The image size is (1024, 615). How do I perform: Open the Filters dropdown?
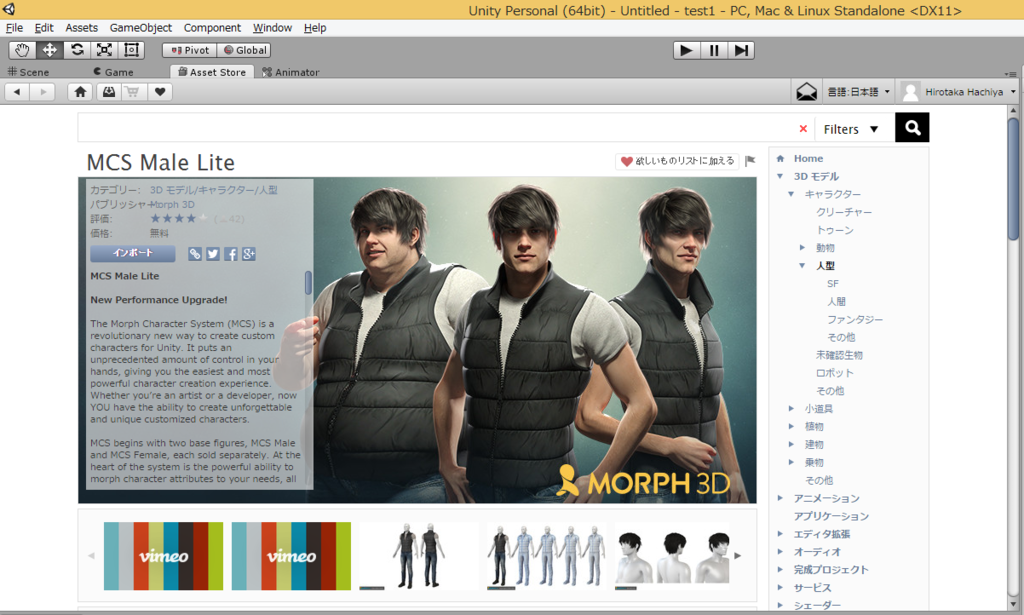(x=851, y=129)
